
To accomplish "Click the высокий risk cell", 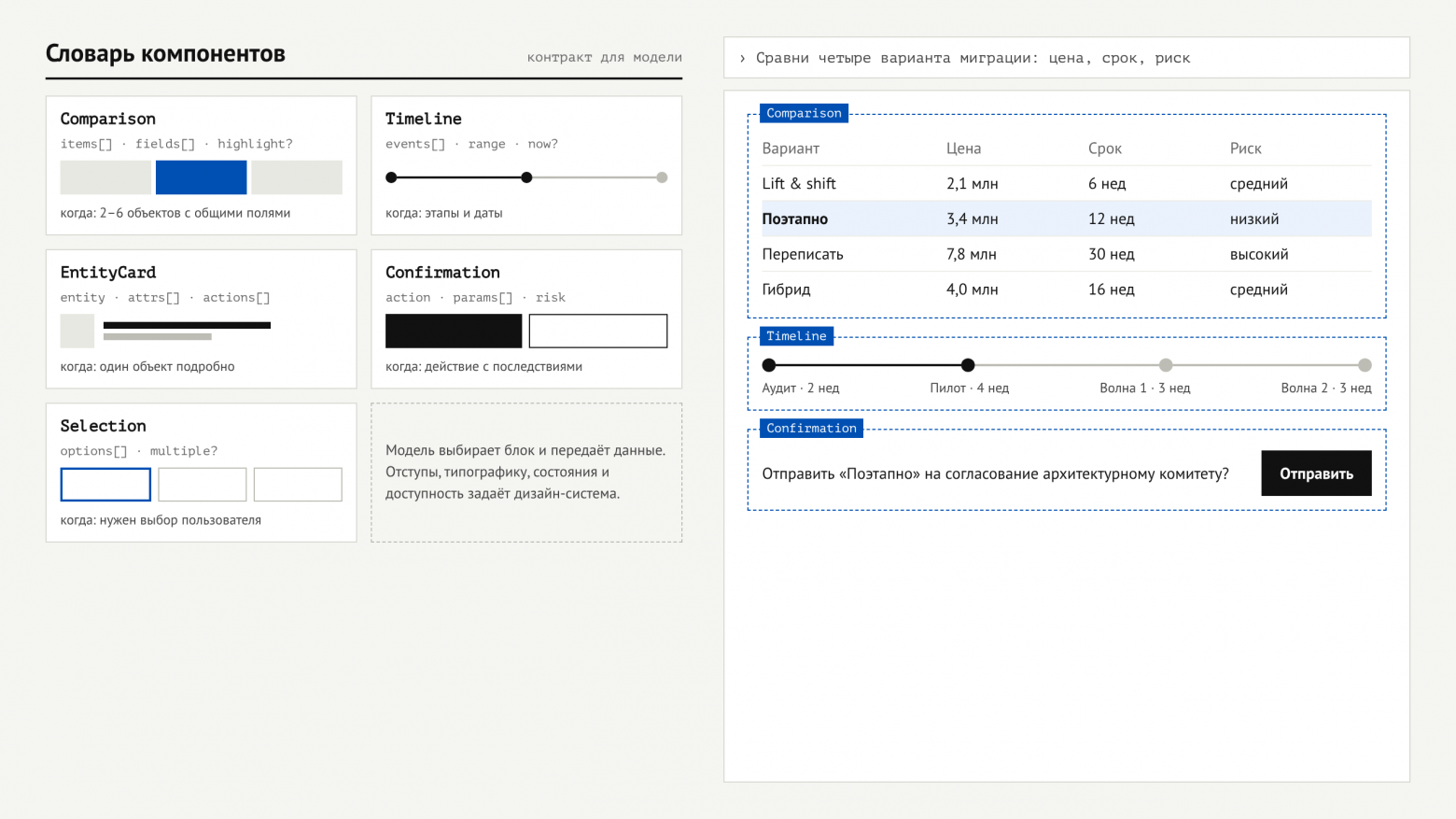I will pyautogui.click(x=1259, y=254).
